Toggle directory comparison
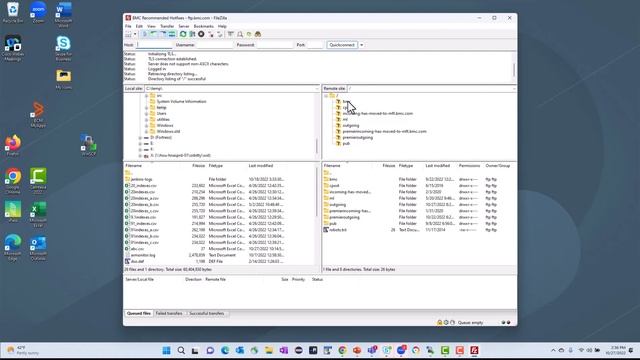The image size is (640, 360). tap(240, 34)
